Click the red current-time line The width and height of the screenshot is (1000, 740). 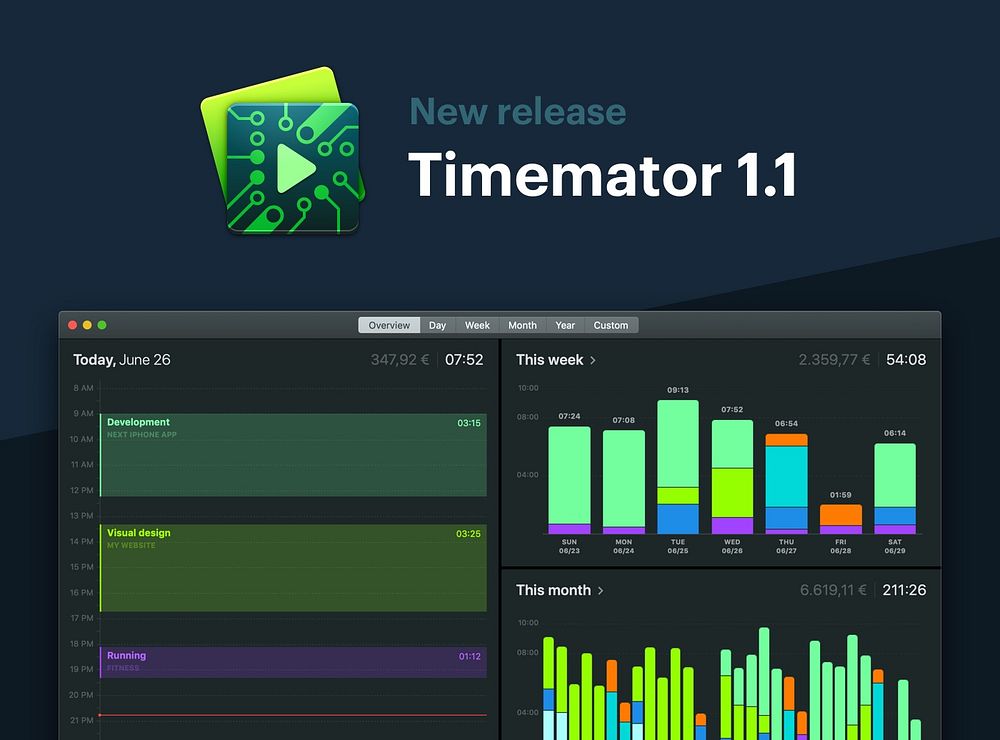point(293,715)
